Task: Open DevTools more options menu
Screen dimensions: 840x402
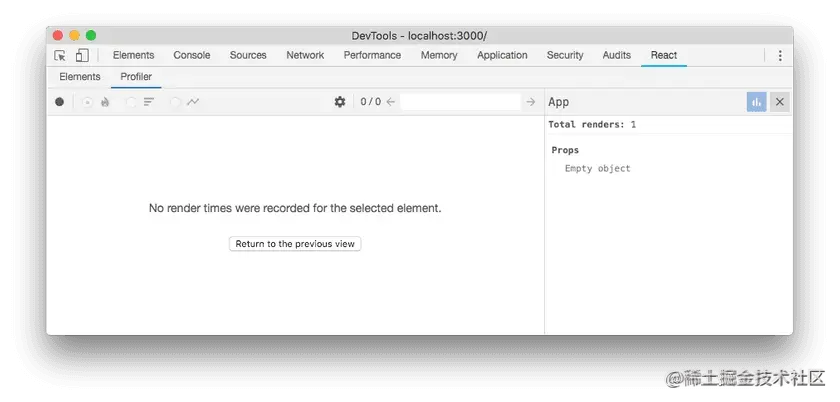Action: (780, 55)
